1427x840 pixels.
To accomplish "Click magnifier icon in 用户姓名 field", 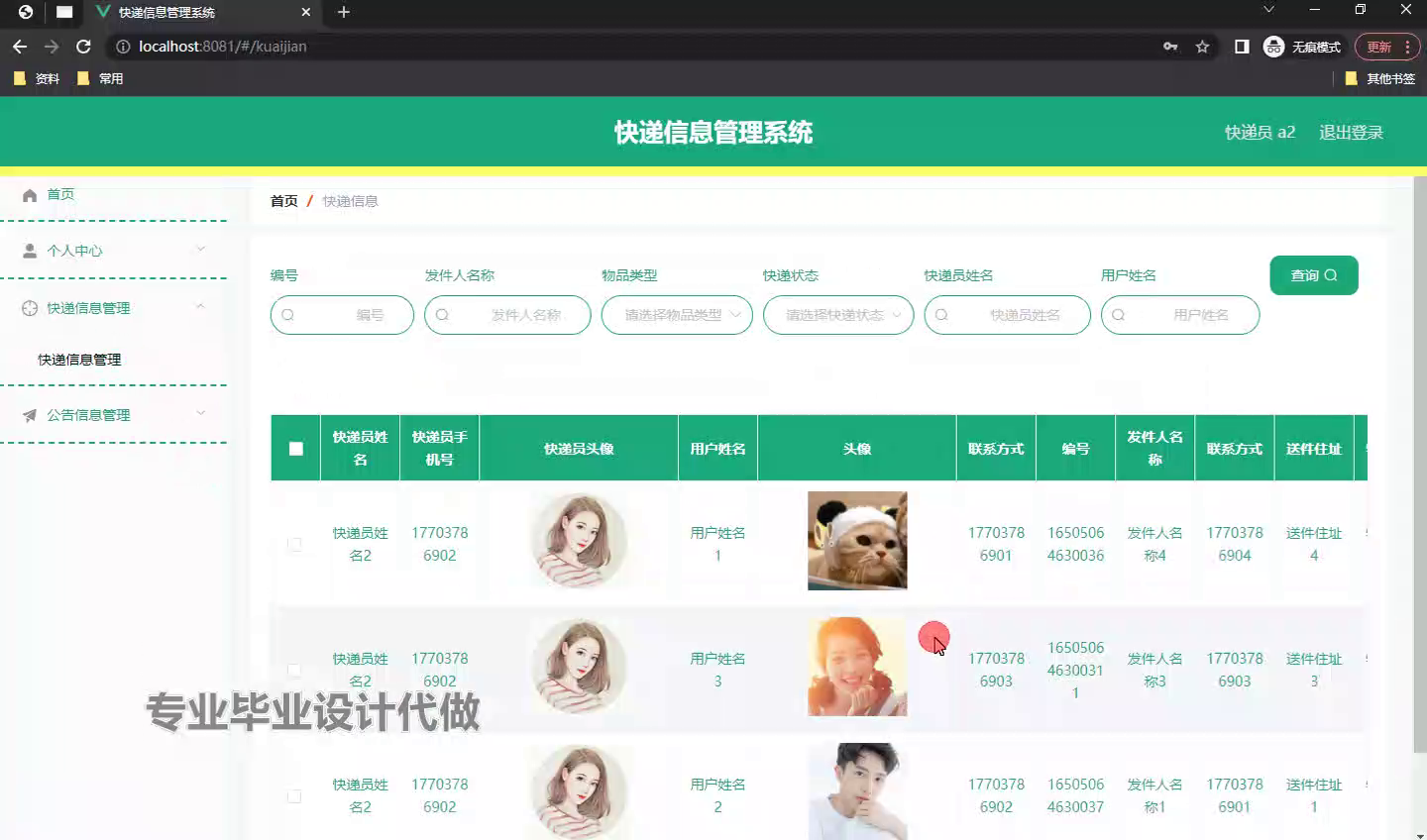I will pyautogui.click(x=1118, y=315).
